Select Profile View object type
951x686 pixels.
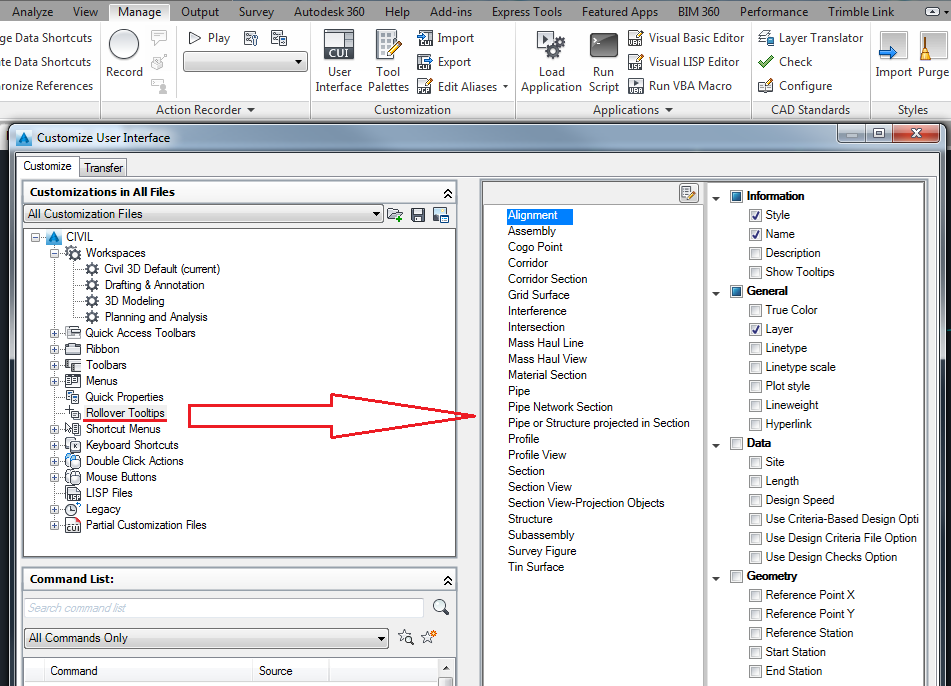[537, 455]
